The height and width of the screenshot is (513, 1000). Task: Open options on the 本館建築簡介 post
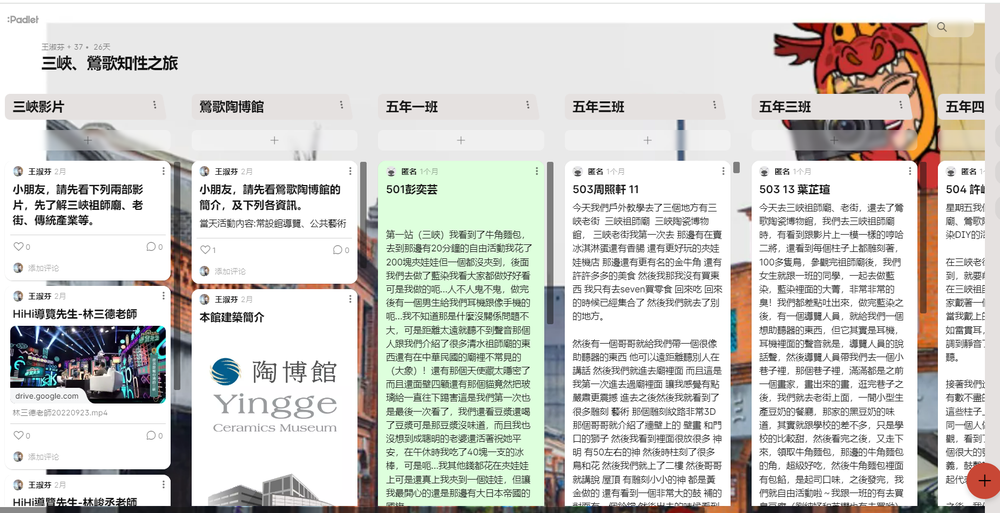coord(350,299)
